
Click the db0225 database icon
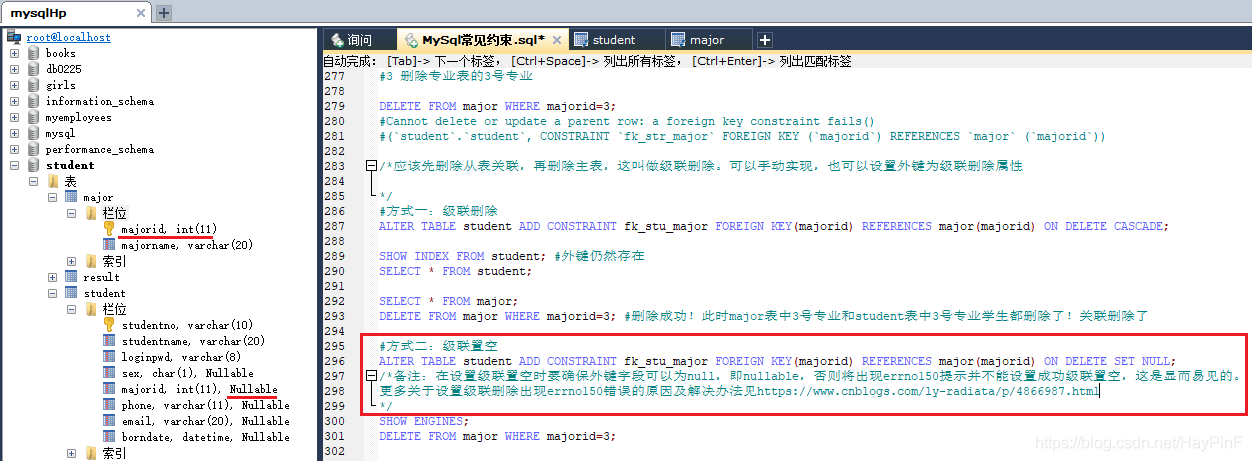(x=34, y=69)
